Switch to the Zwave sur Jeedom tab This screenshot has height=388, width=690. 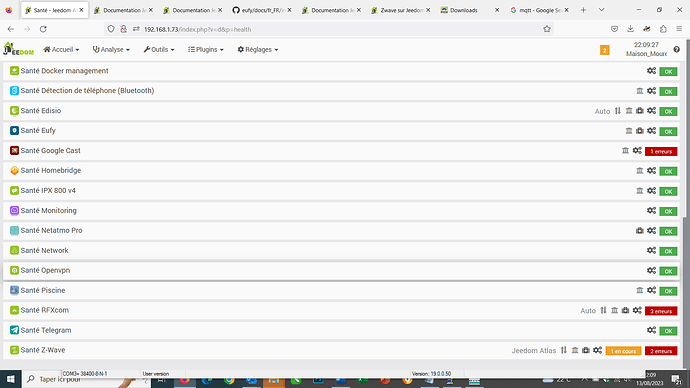[400, 10]
